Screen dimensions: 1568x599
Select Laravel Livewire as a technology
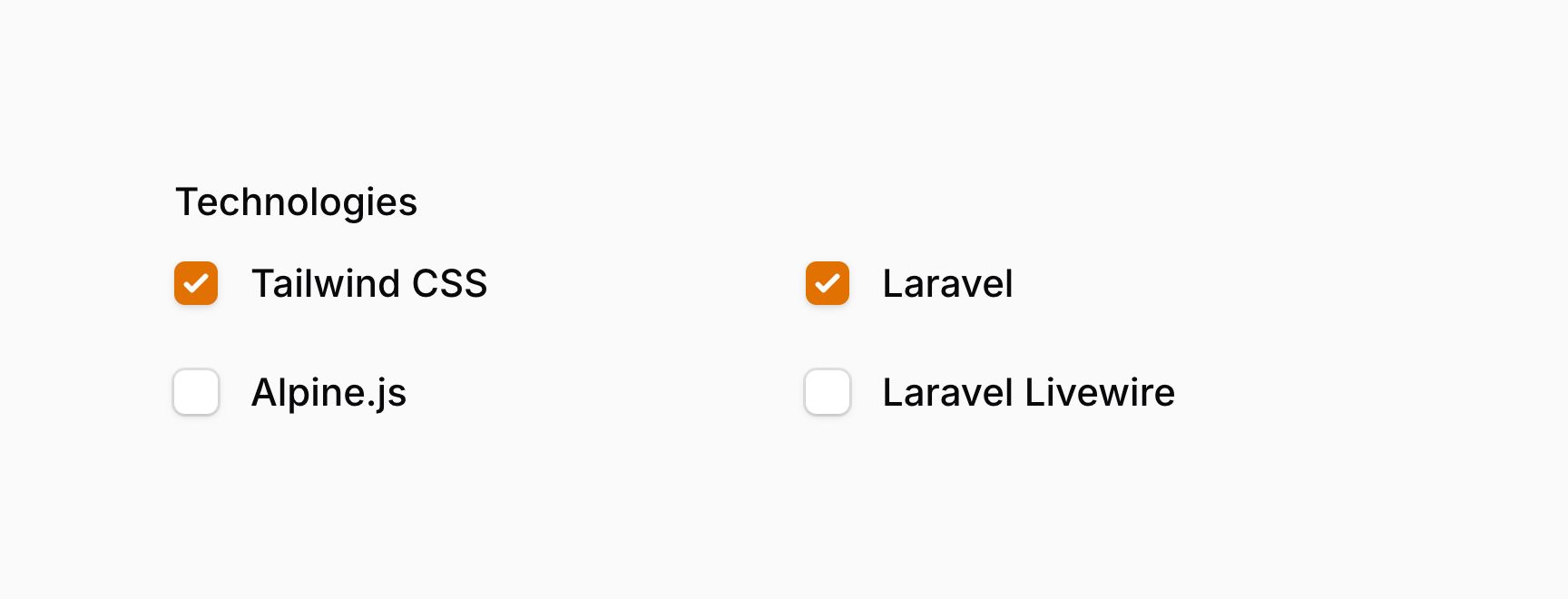pos(827,392)
